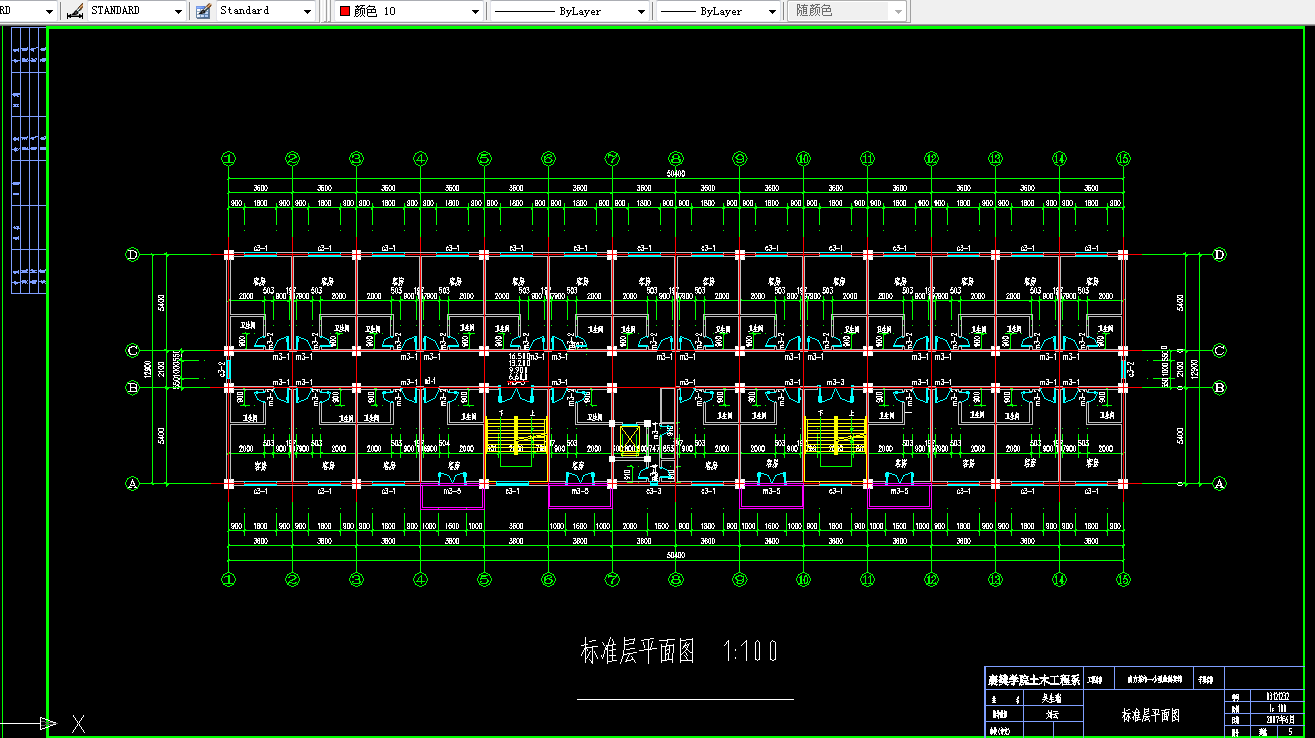Select the drawing title 标准层平面图 1:100
The image size is (1315, 738).
click(679, 653)
